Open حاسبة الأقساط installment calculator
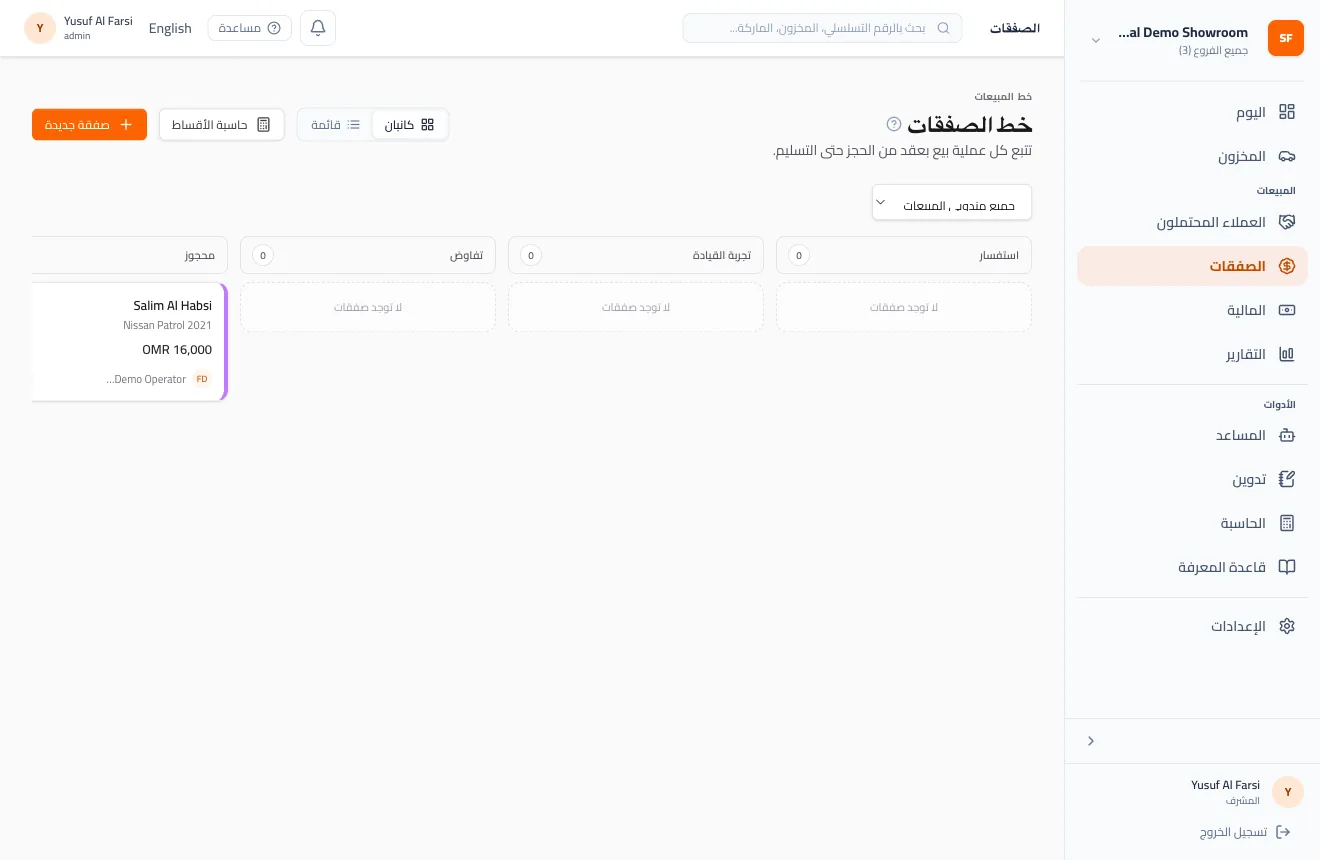Screen dimensions: 1320x860 point(222,125)
